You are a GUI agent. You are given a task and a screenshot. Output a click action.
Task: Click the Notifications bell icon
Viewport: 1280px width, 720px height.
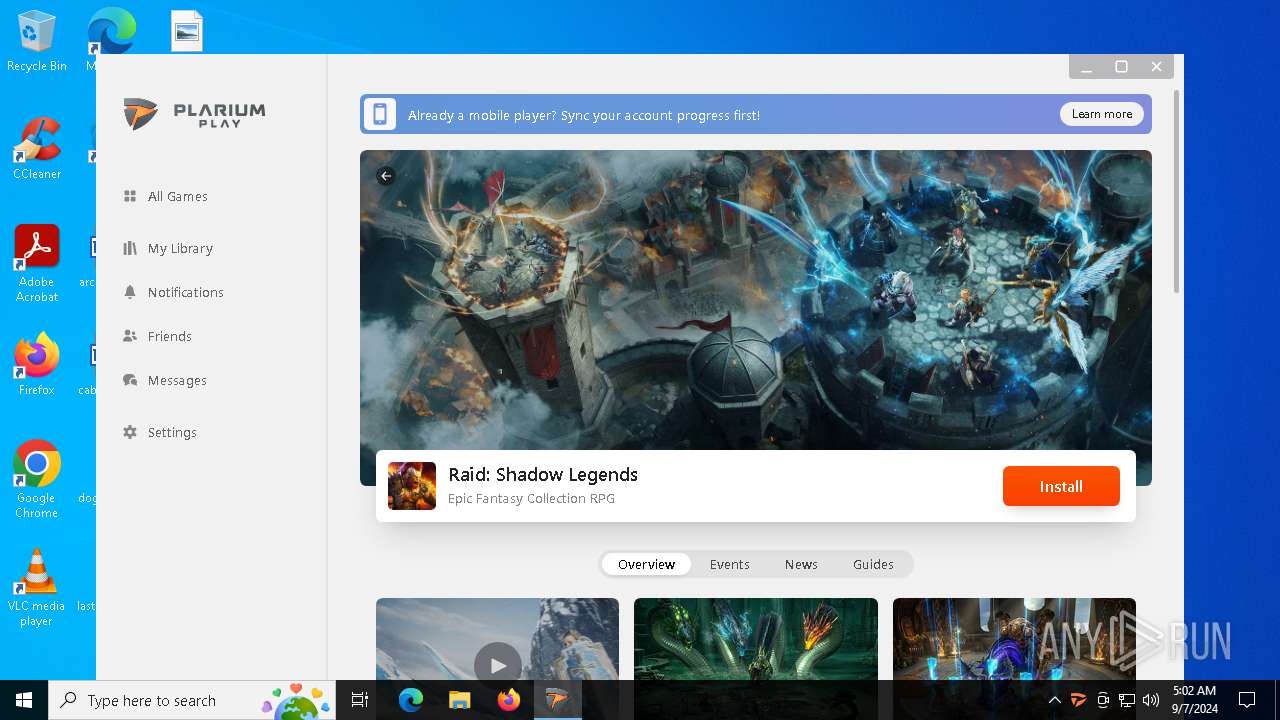coord(130,292)
